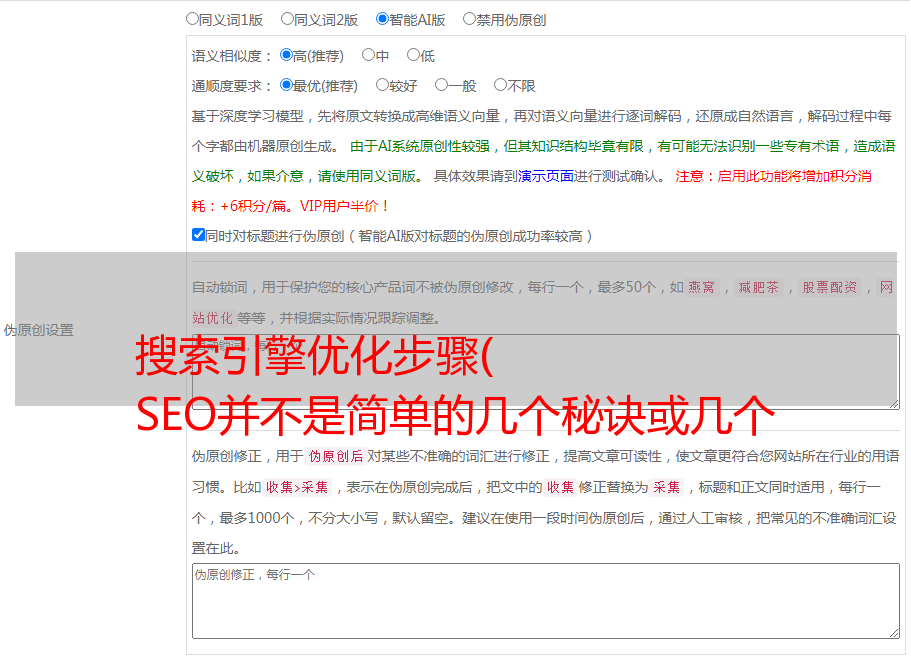Set 语义相似度 to 中

(368, 55)
